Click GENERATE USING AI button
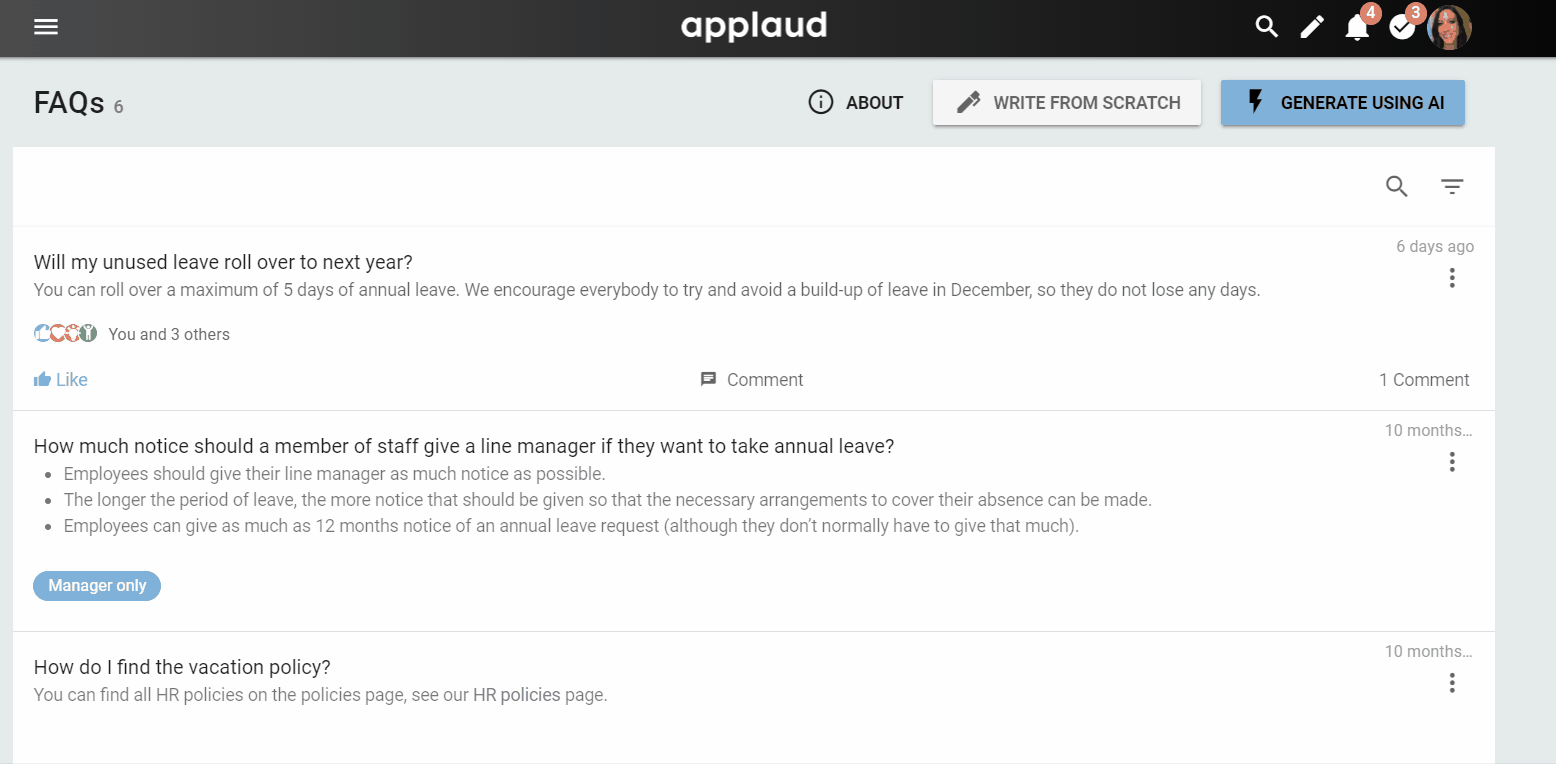The width and height of the screenshot is (1556, 764). (1343, 103)
